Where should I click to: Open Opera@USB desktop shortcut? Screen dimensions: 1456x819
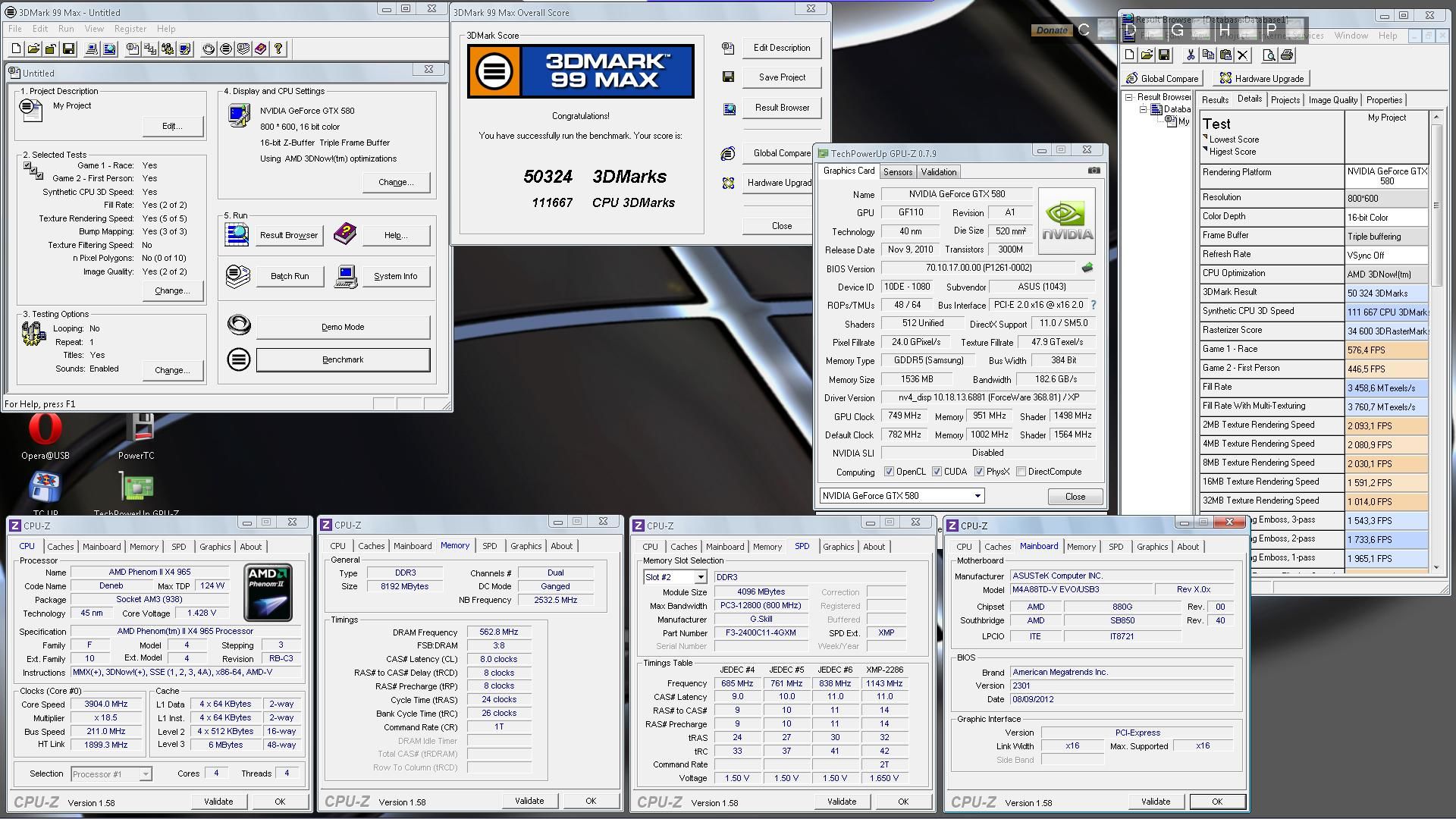(x=45, y=436)
